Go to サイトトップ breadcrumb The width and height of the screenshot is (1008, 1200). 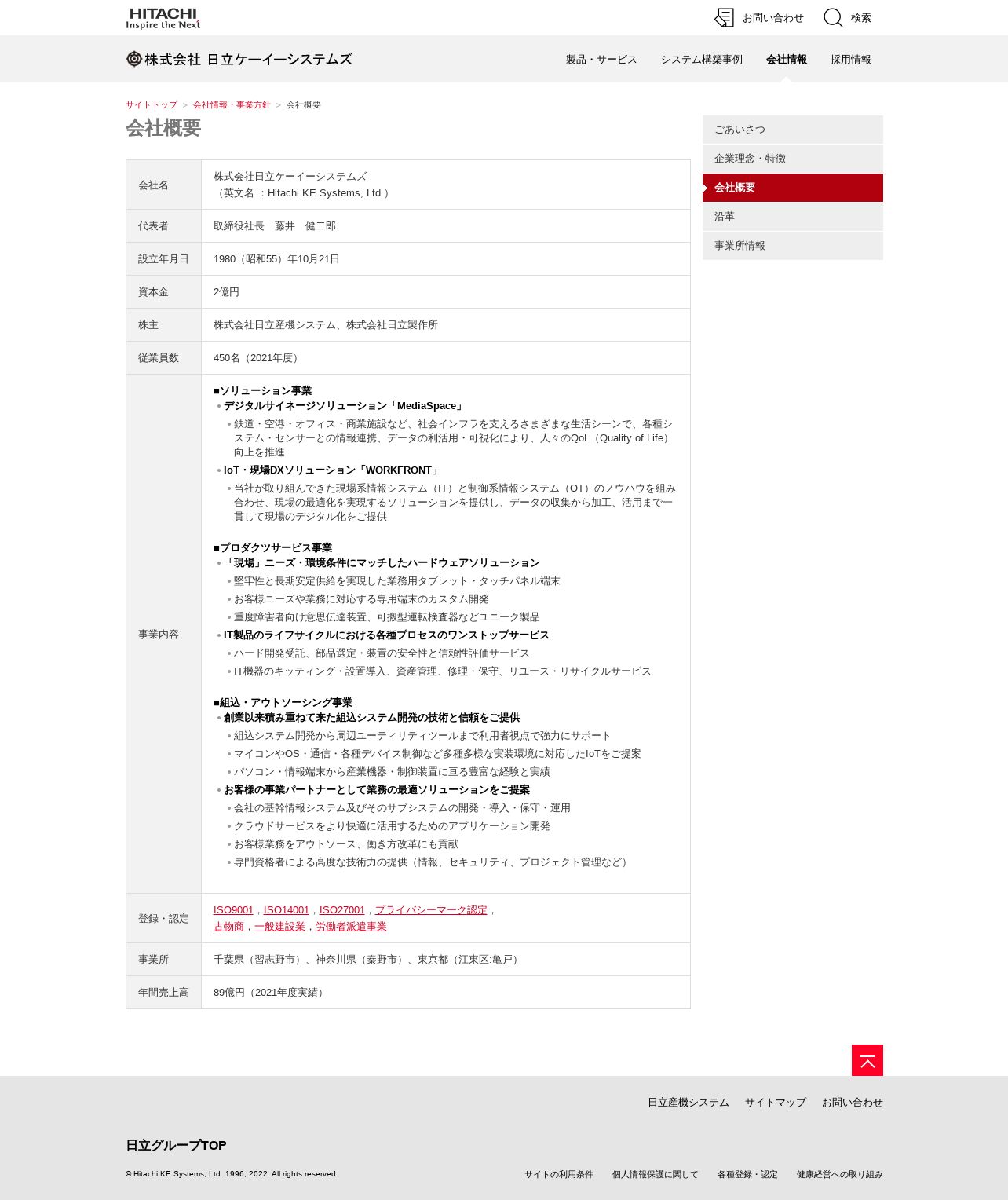152,104
